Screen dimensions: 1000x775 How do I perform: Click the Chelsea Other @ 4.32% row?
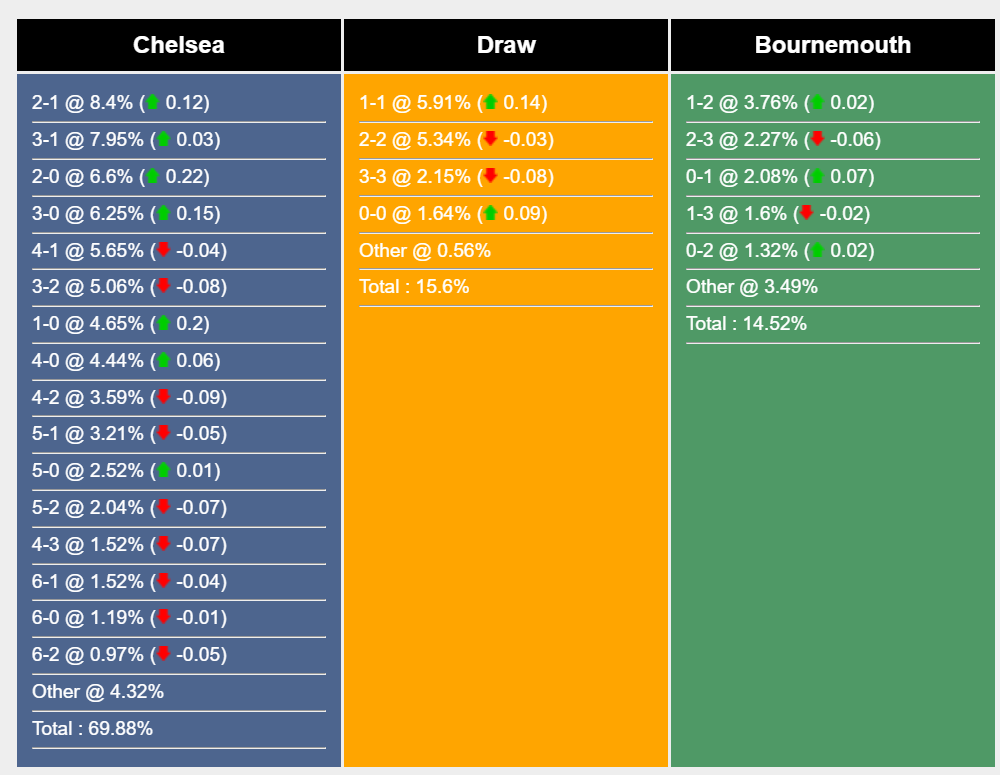[98, 691]
